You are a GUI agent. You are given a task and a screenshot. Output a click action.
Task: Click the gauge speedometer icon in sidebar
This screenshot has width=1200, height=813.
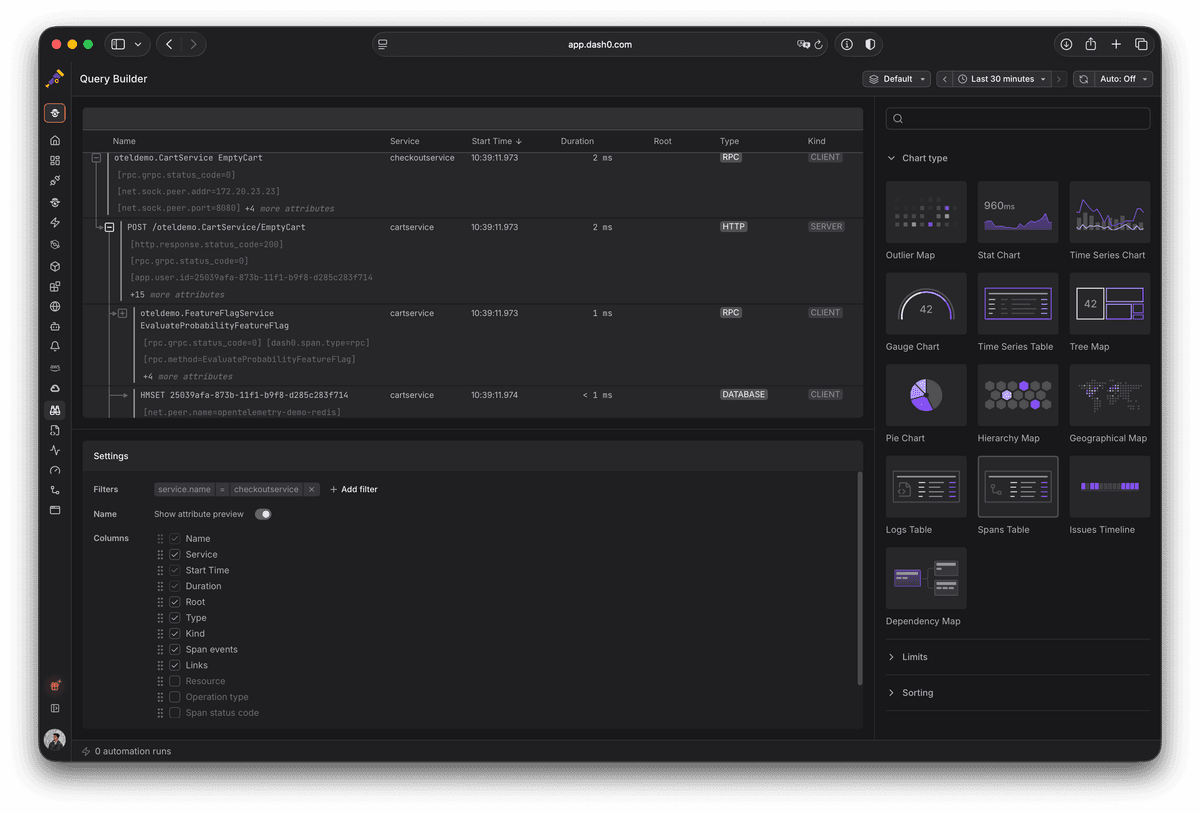tap(55, 470)
